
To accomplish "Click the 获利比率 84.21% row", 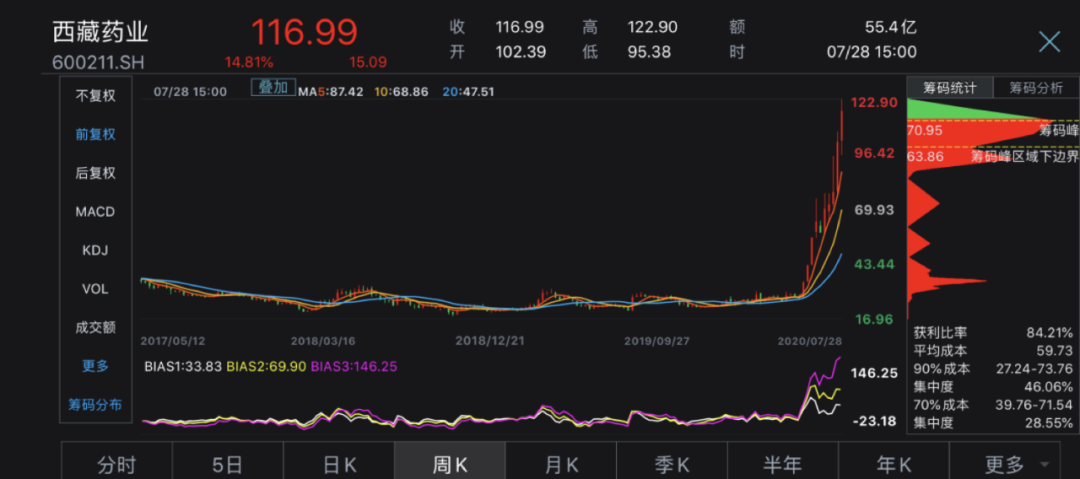I will 993,333.
